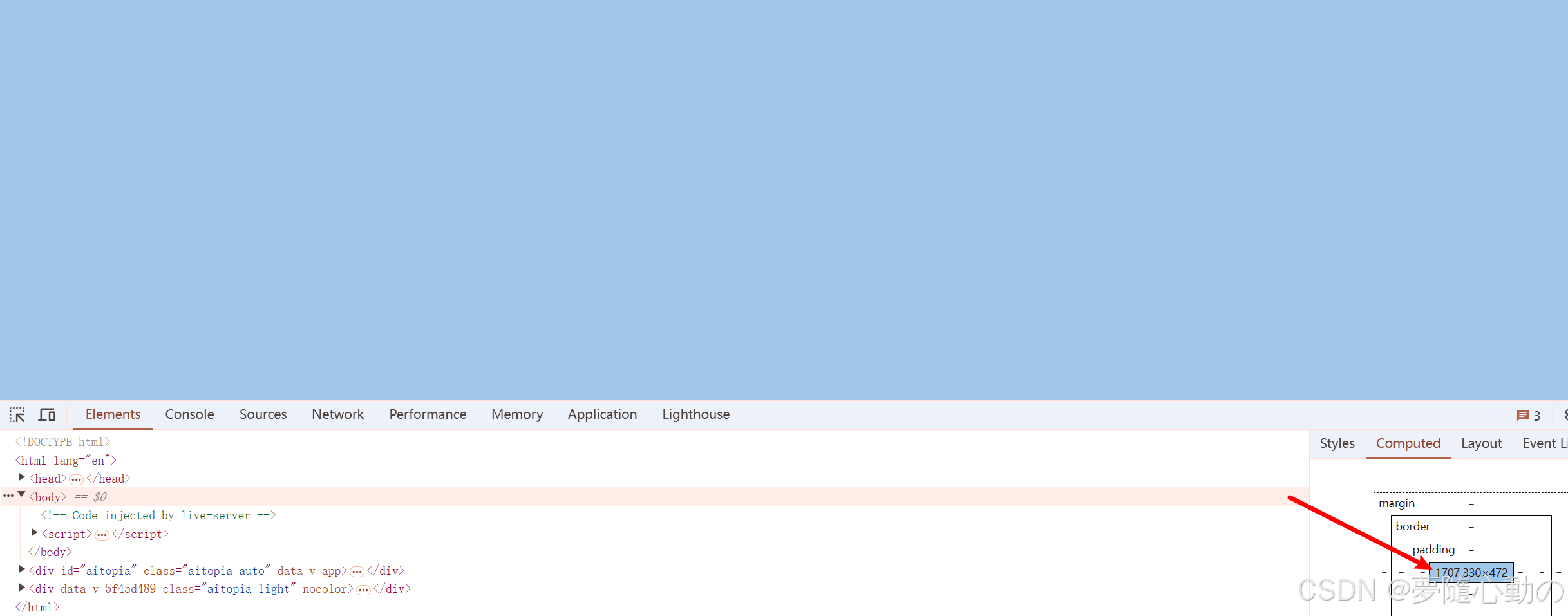Open the three-dot actions beside body row
The image size is (1568, 616).
pos(8,496)
